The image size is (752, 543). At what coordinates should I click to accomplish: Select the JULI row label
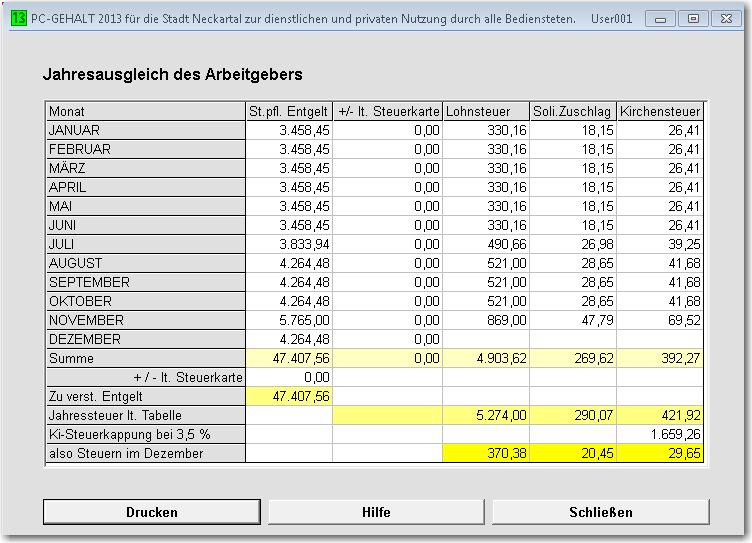tap(146, 244)
